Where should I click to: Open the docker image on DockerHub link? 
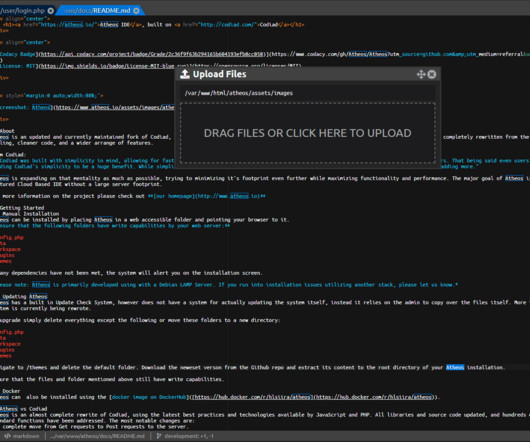(x=149, y=397)
